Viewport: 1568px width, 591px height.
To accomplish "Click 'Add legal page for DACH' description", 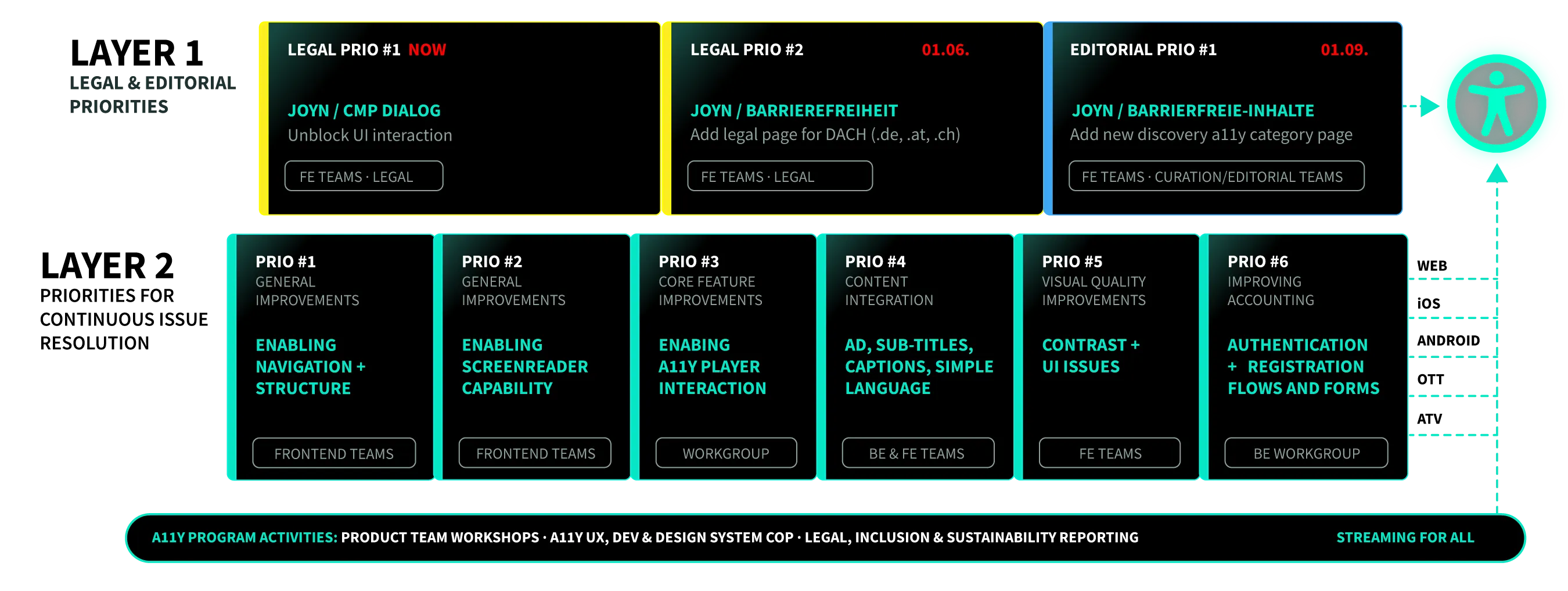I will tap(825, 135).
